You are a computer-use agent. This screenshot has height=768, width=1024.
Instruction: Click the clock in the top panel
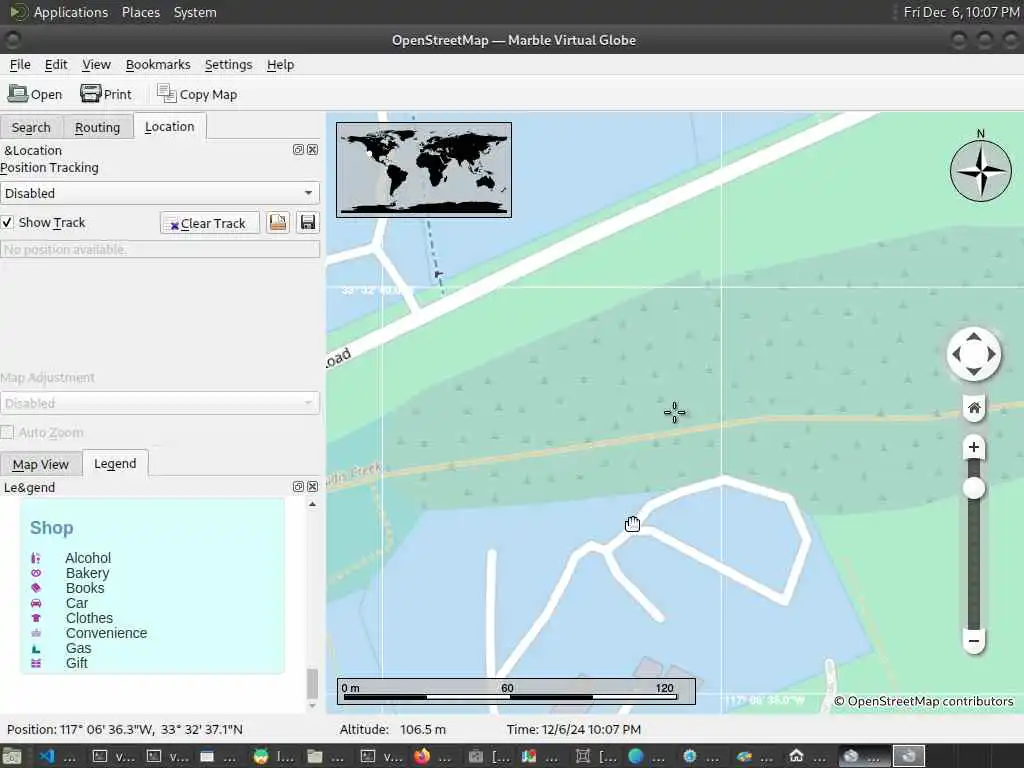point(961,12)
